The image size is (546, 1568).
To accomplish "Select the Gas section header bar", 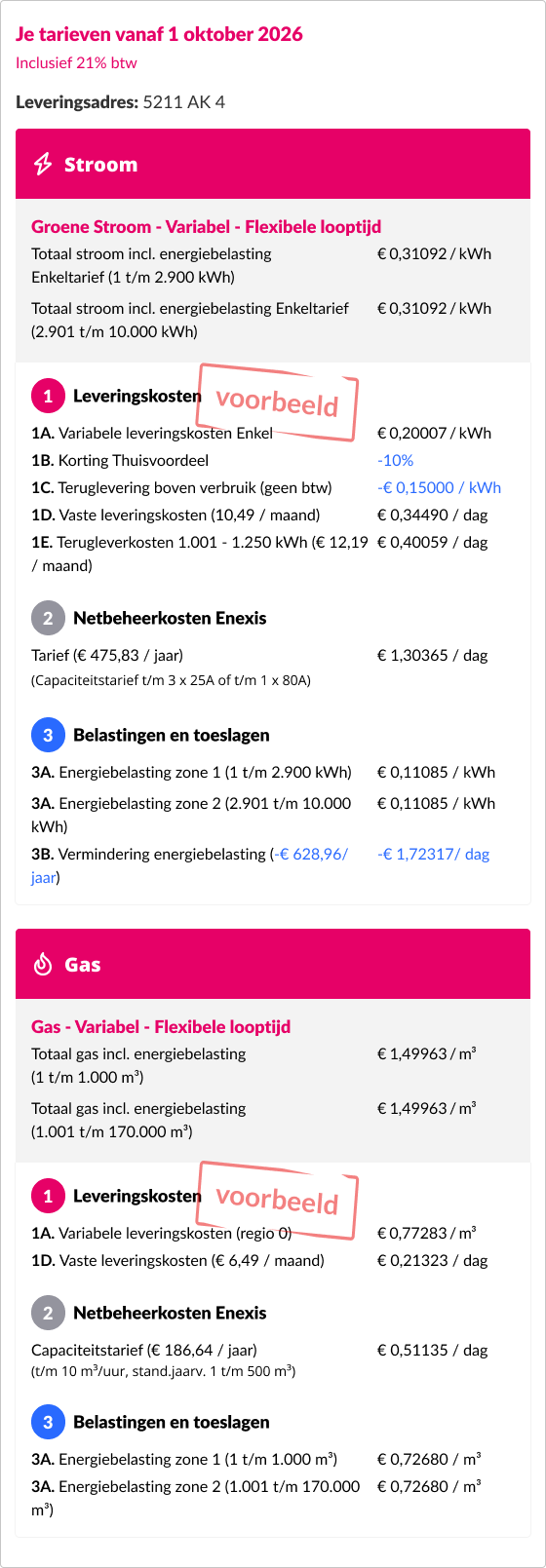I will pos(273,965).
